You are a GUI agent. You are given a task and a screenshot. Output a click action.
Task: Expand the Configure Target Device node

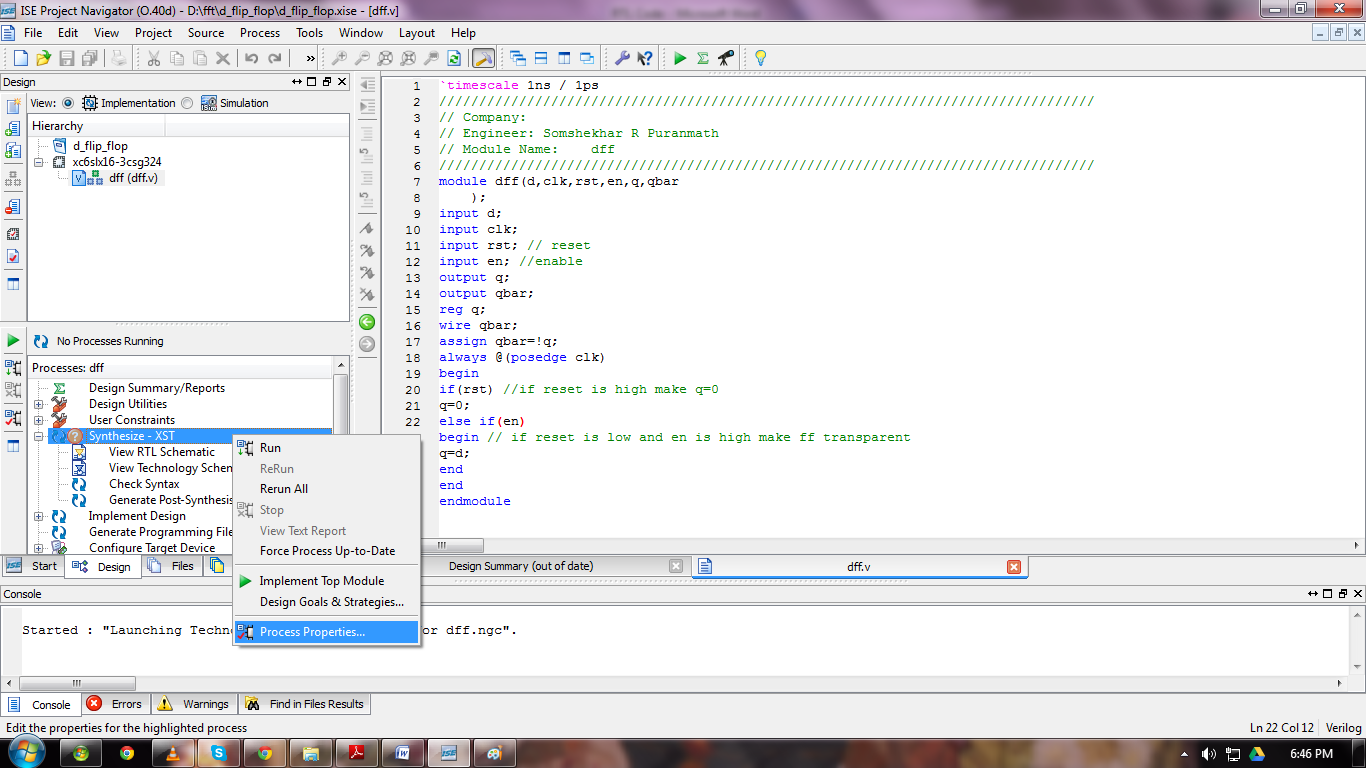click(x=39, y=548)
